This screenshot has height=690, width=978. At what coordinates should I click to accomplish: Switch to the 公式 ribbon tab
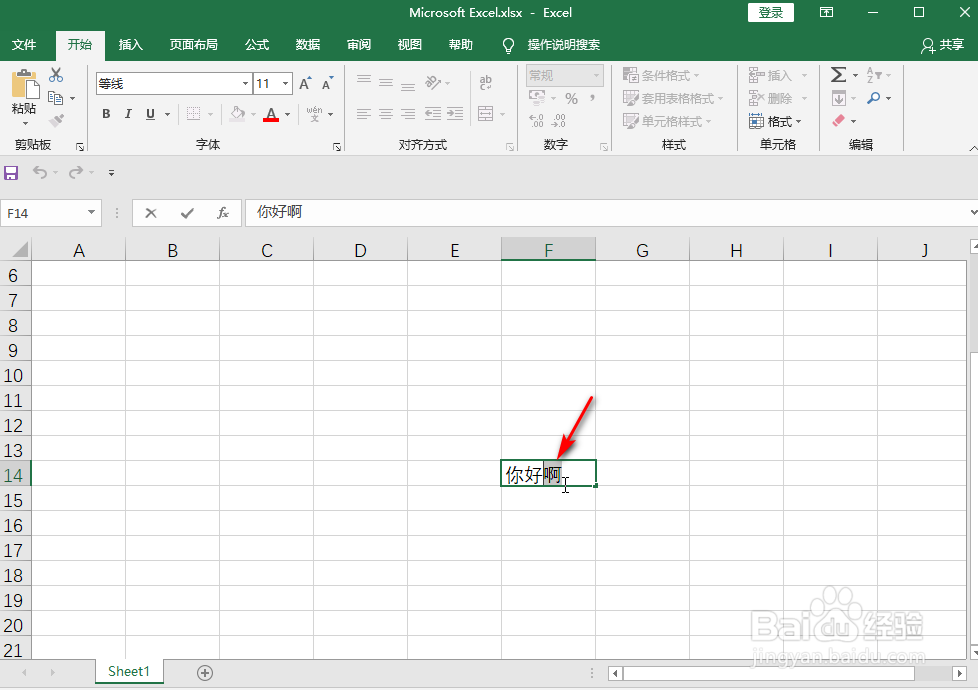[x=256, y=45]
